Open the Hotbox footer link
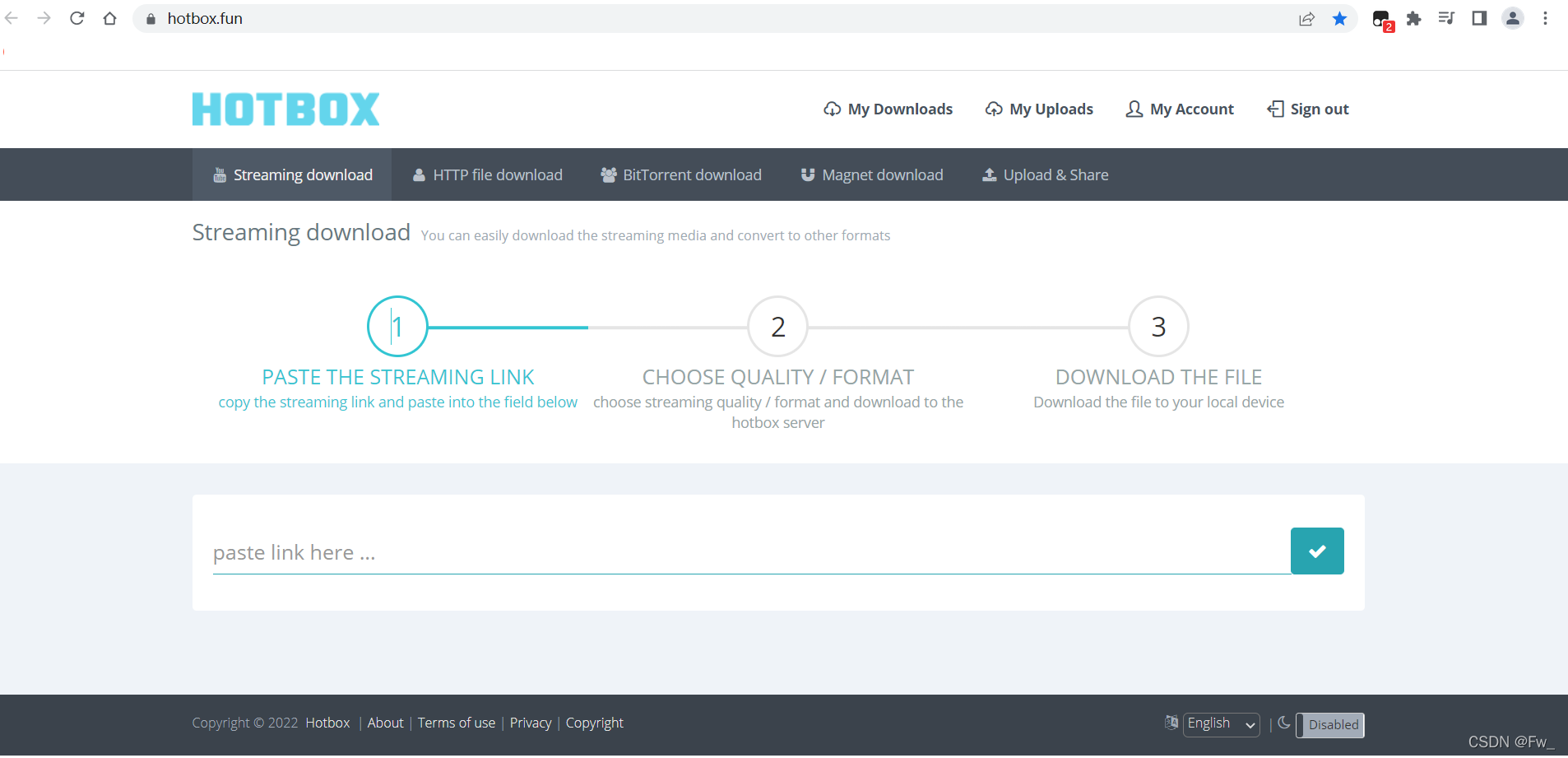Image resolution: width=1568 pixels, height=758 pixels. tap(327, 723)
